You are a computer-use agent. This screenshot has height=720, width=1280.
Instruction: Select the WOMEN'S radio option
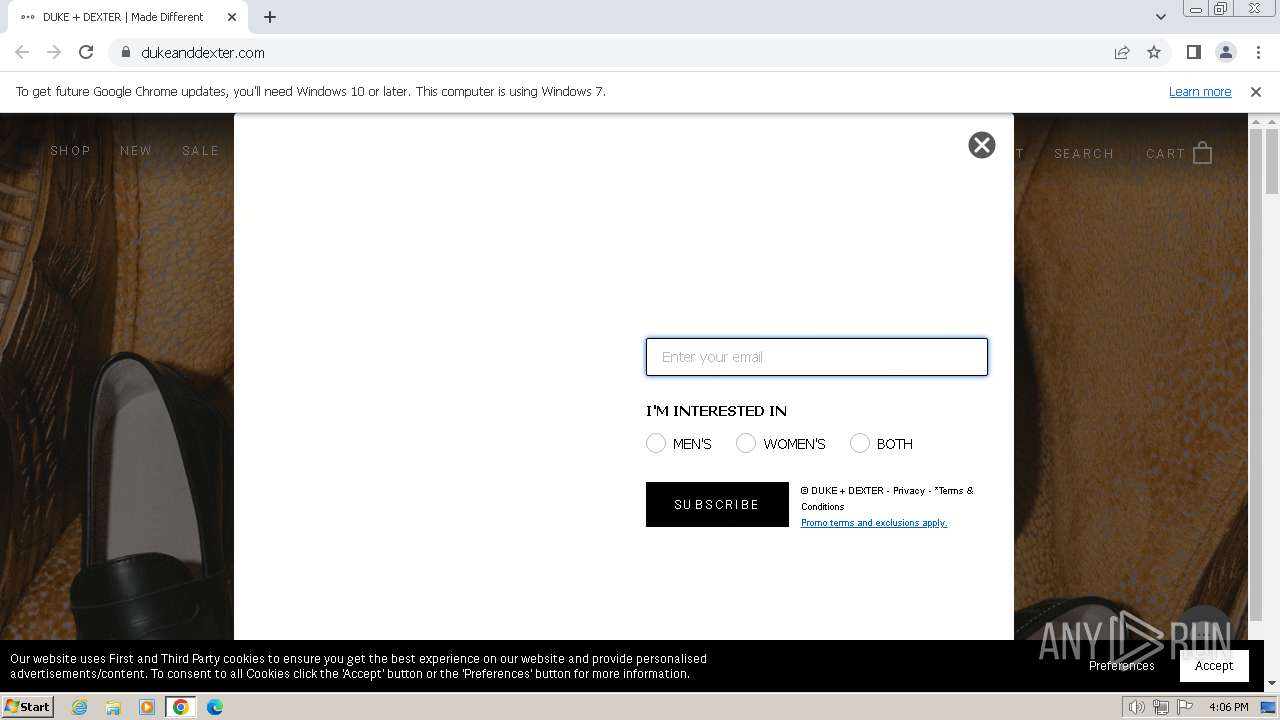746,443
